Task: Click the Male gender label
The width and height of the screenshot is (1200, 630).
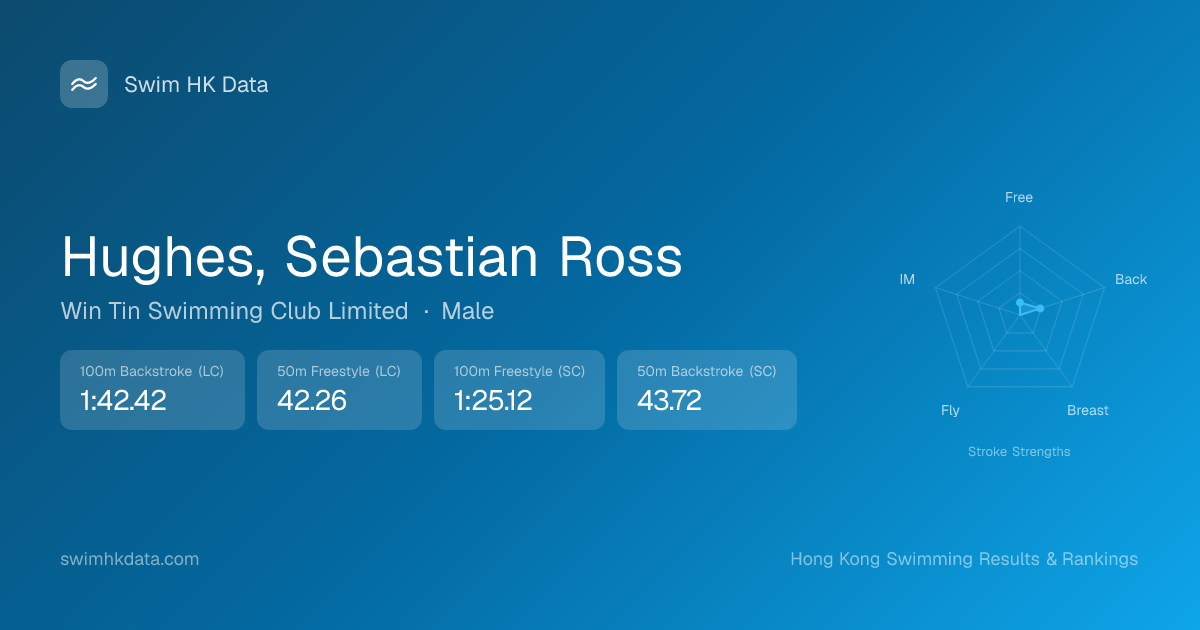Action: (468, 311)
